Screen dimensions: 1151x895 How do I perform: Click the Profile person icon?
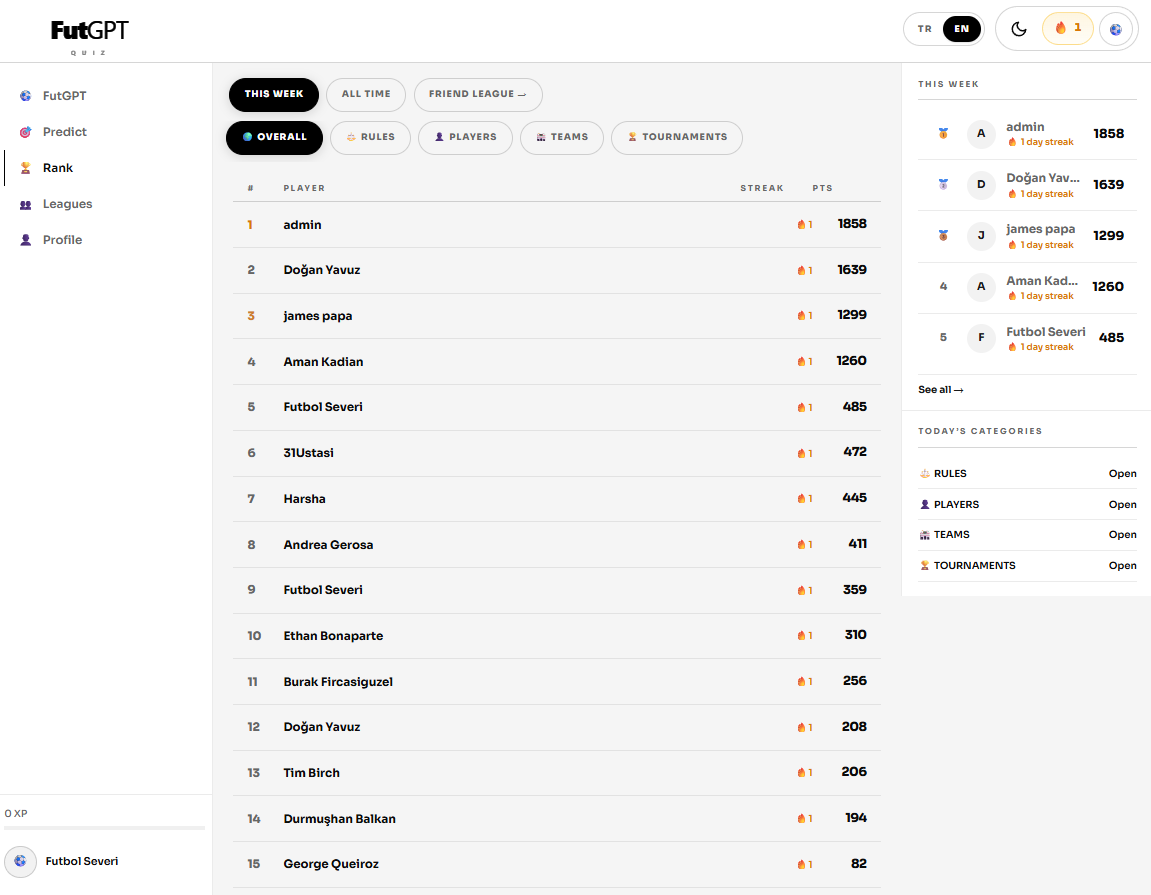(x=26, y=240)
